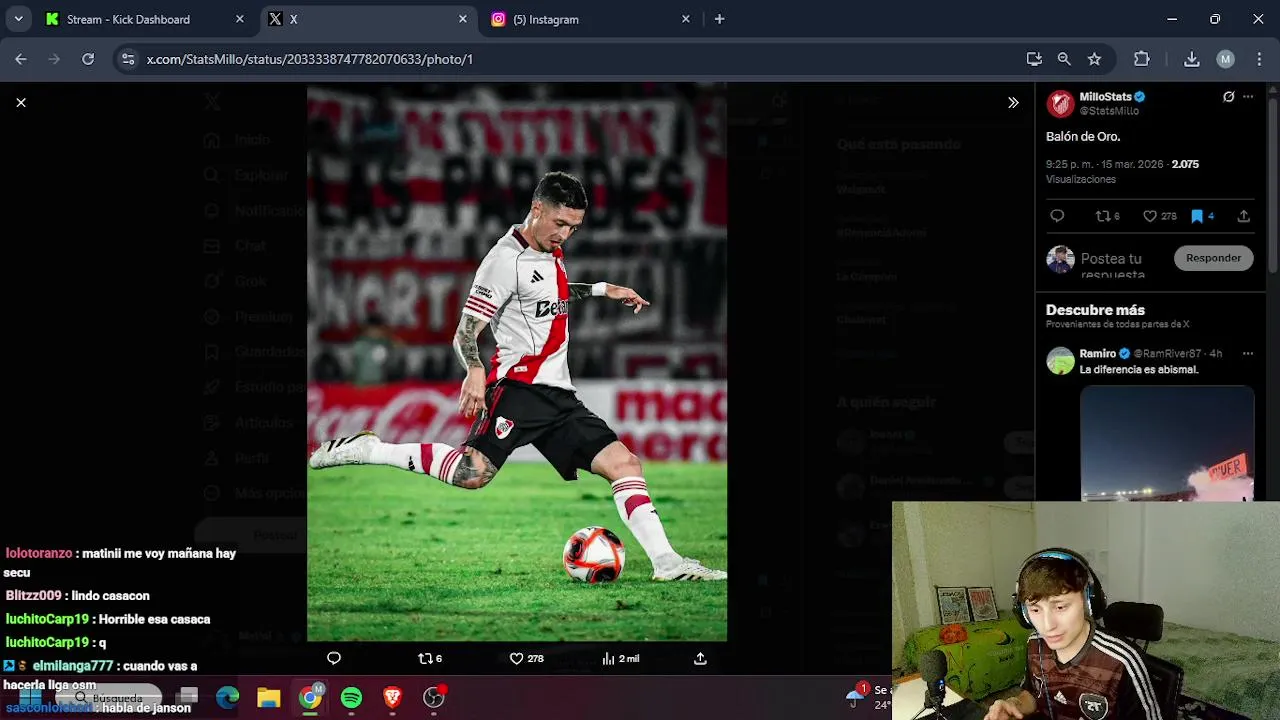
Task: Click the Blitzz009 chat username
Action: click(33, 596)
